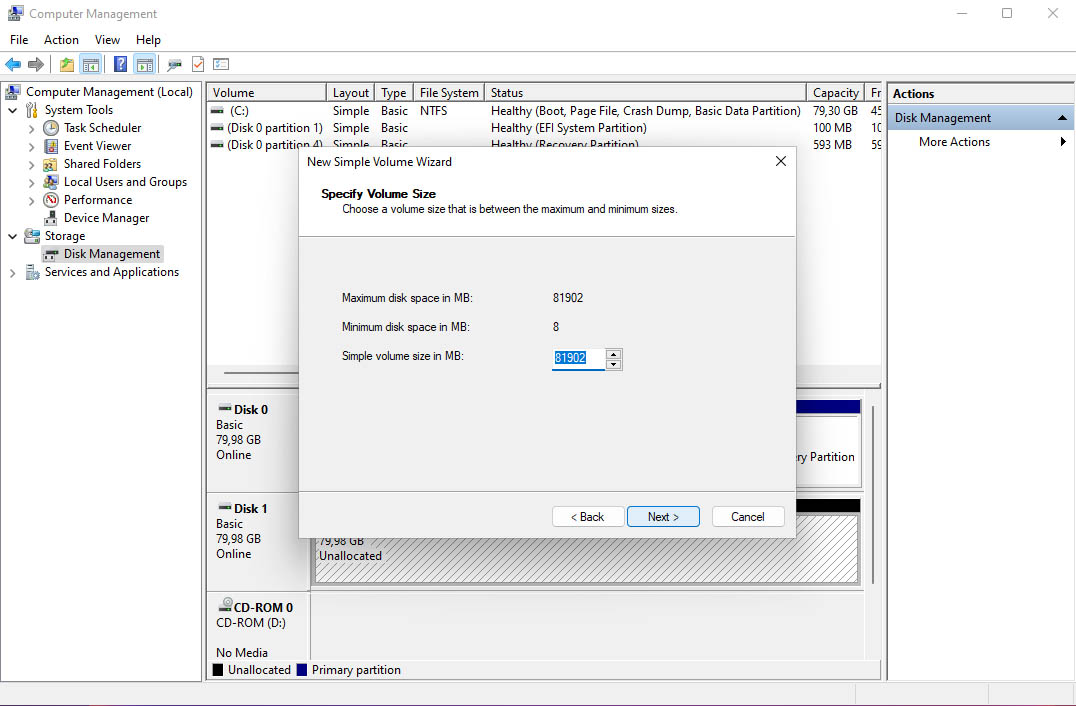Click the Rescan Disks toolbar icon
The height and width of the screenshot is (706, 1076).
[172, 64]
